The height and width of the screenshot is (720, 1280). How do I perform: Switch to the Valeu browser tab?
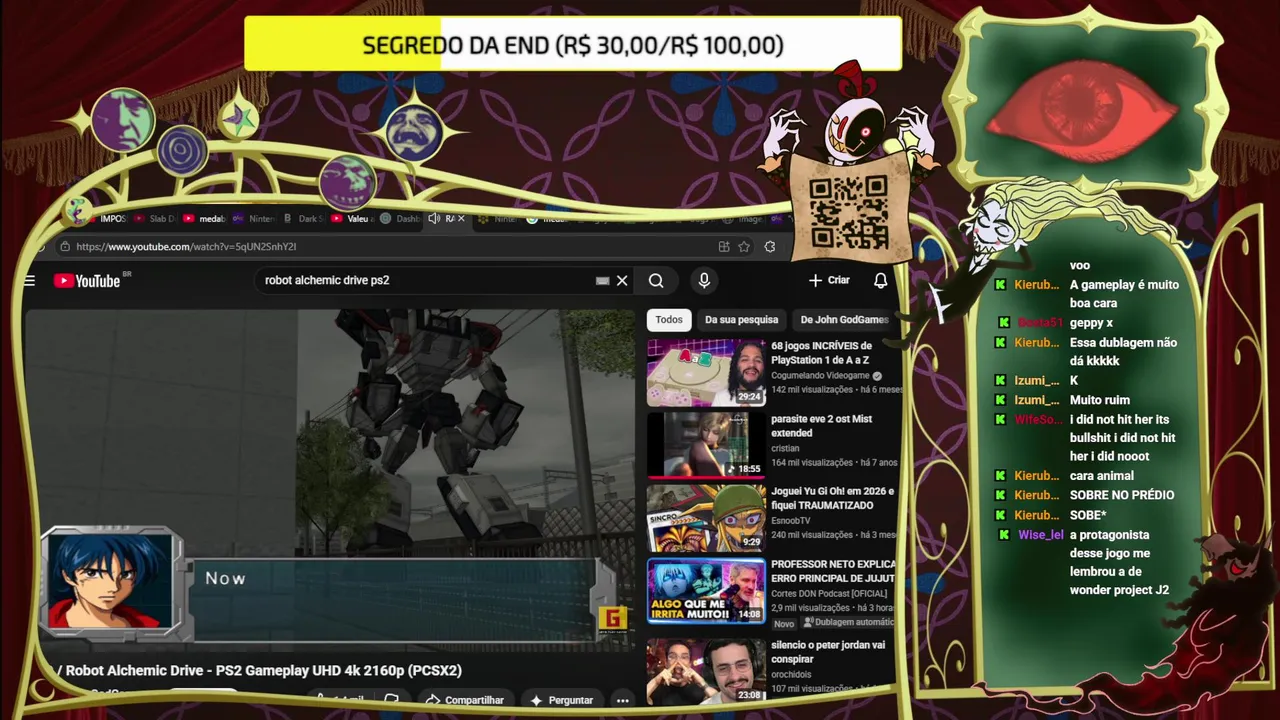[x=352, y=218]
